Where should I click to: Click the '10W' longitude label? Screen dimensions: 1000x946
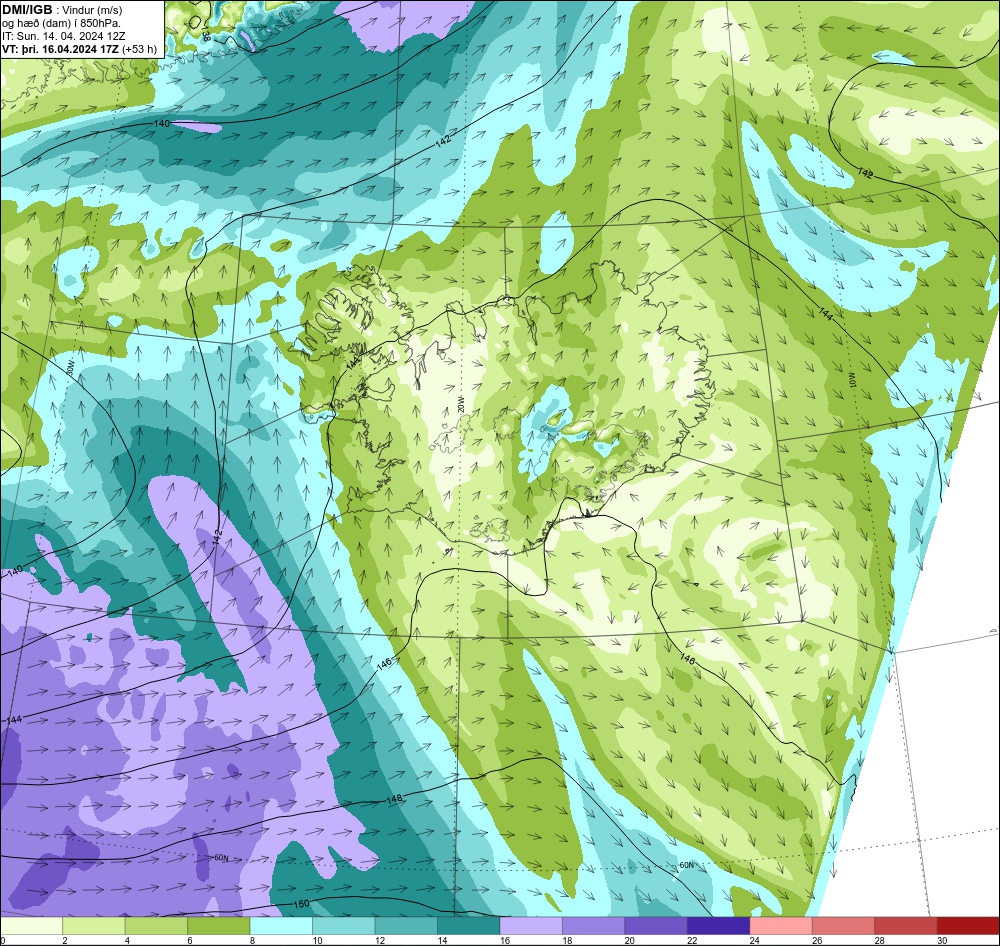[853, 381]
